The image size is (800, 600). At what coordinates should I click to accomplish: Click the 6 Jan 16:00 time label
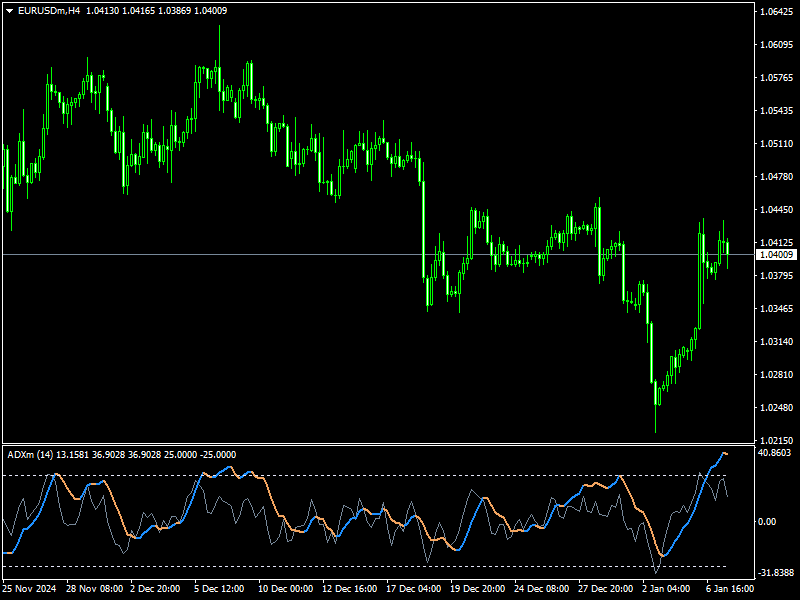click(730, 589)
